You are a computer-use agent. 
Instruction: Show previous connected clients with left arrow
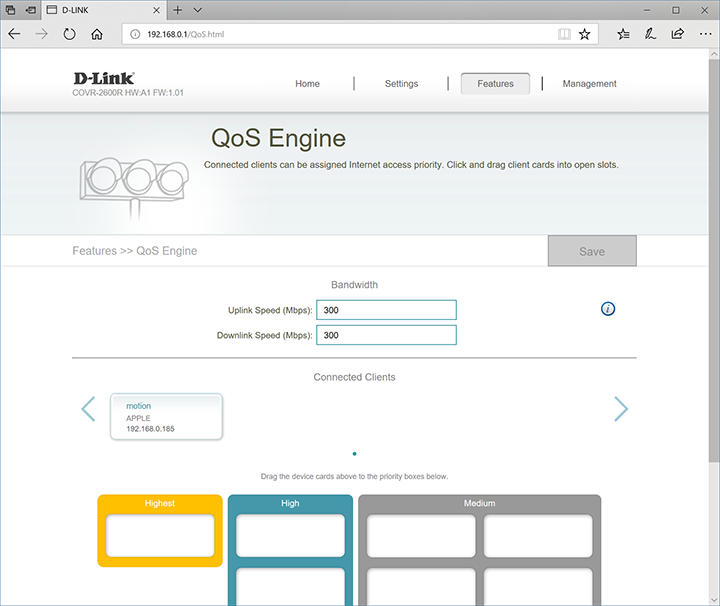pyautogui.click(x=88, y=408)
